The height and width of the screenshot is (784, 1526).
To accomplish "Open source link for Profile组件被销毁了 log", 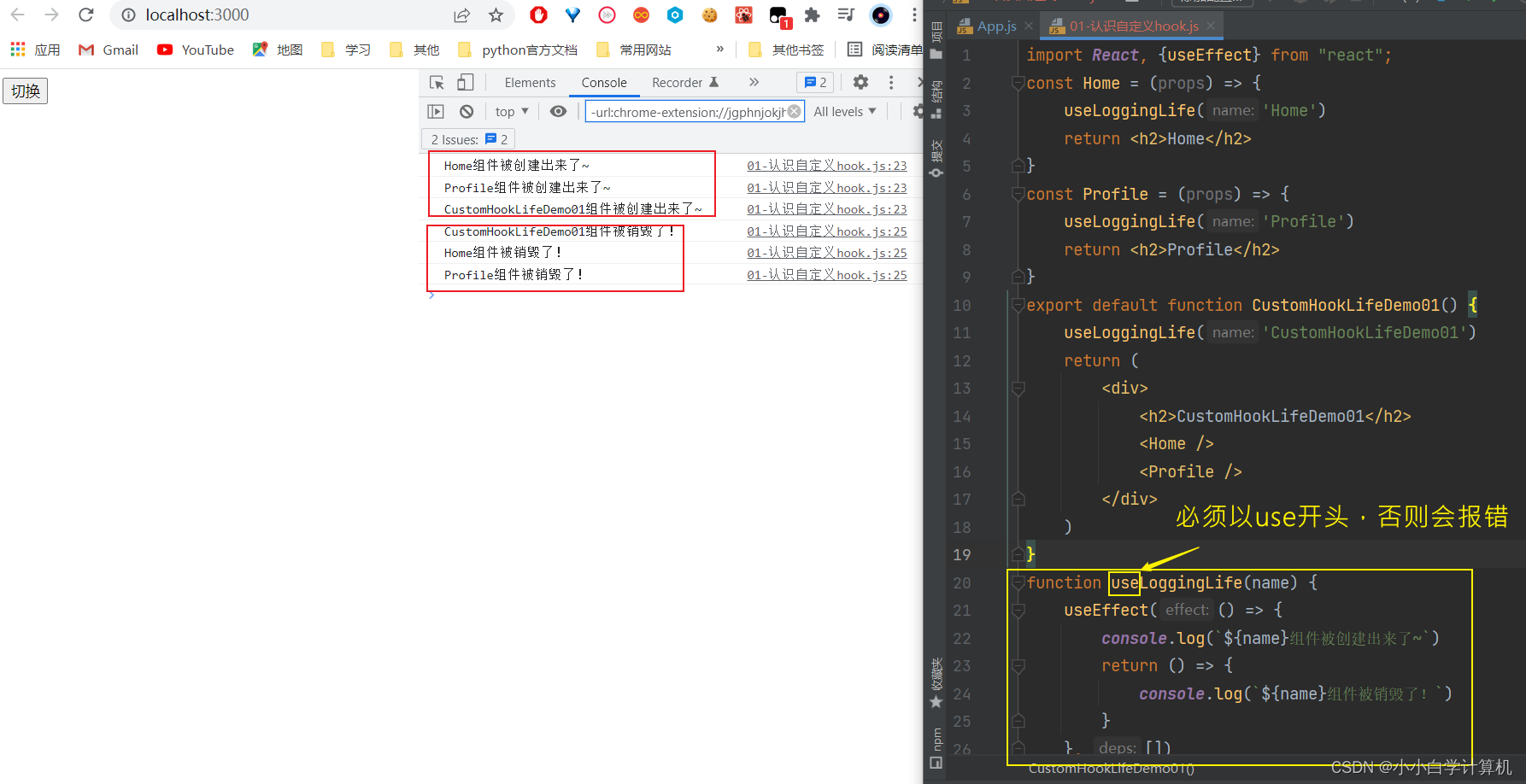I will click(827, 275).
